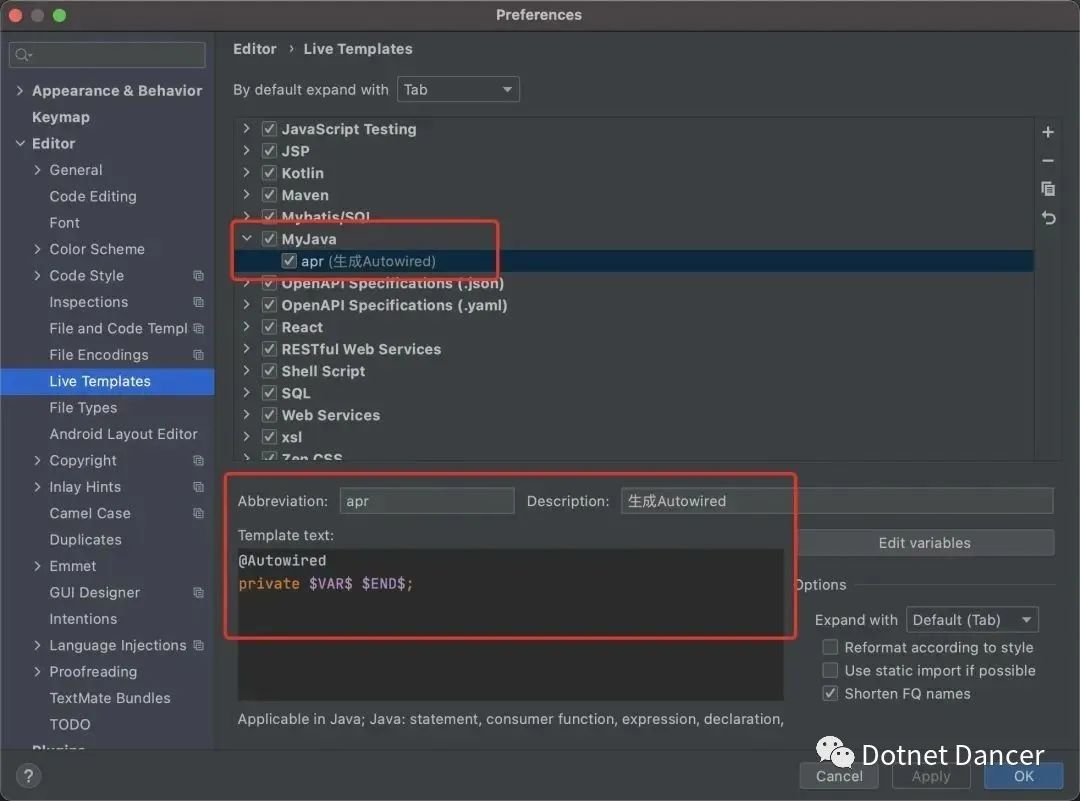Image resolution: width=1080 pixels, height=801 pixels.
Task: Remove selected template with minus icon
Action: pyautogui.click(x=1048, y=160)
